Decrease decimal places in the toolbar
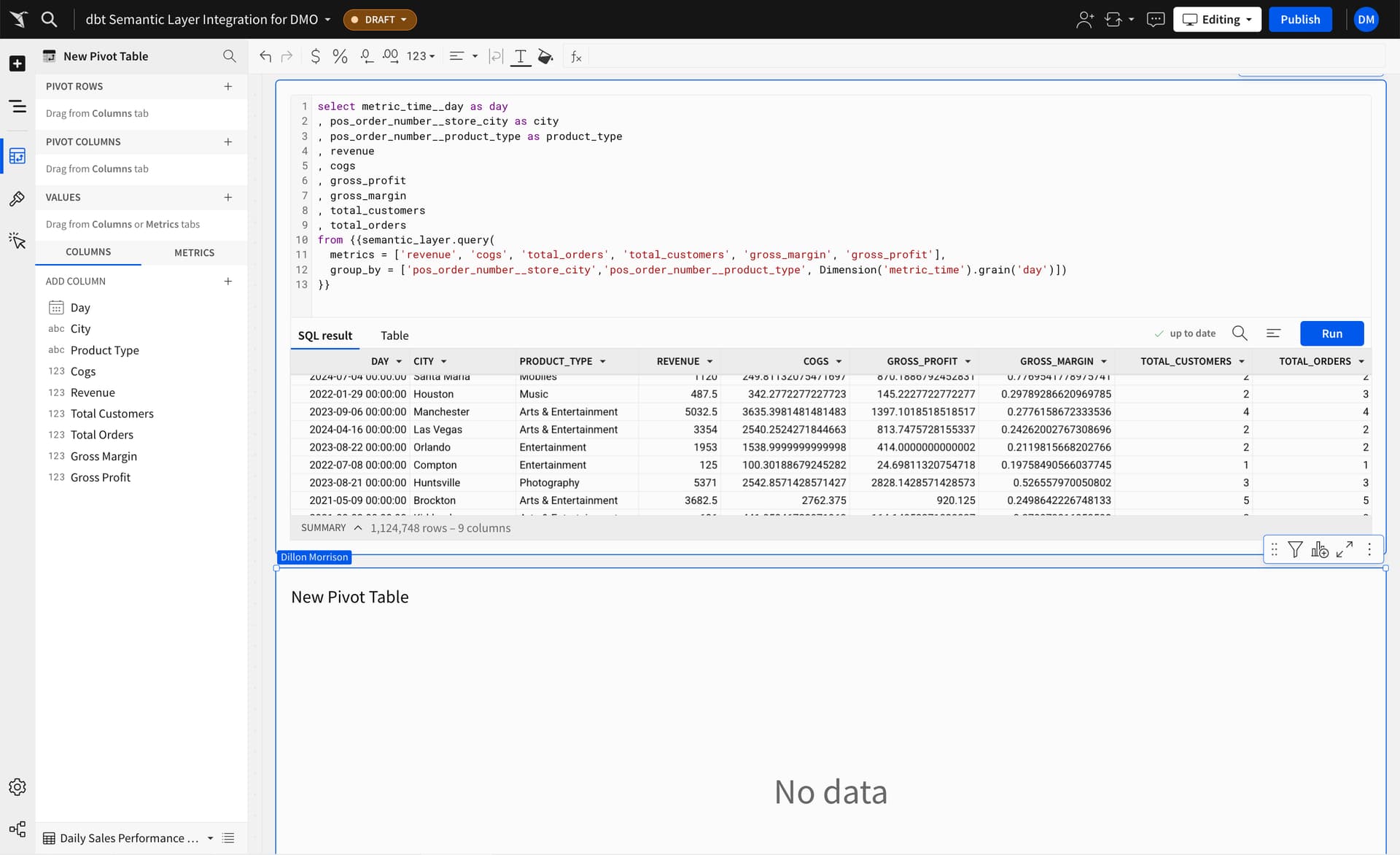The width and height of the screenshot is (1400, 855). [366, 56]
